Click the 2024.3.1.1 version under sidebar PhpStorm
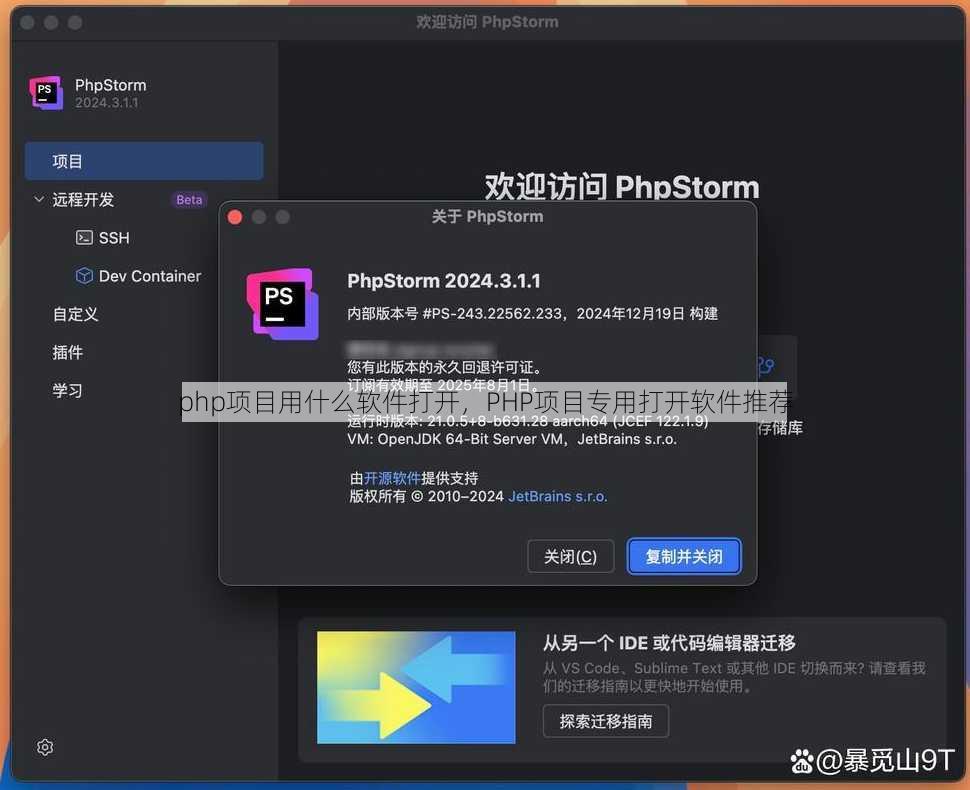 coord(106,103)
